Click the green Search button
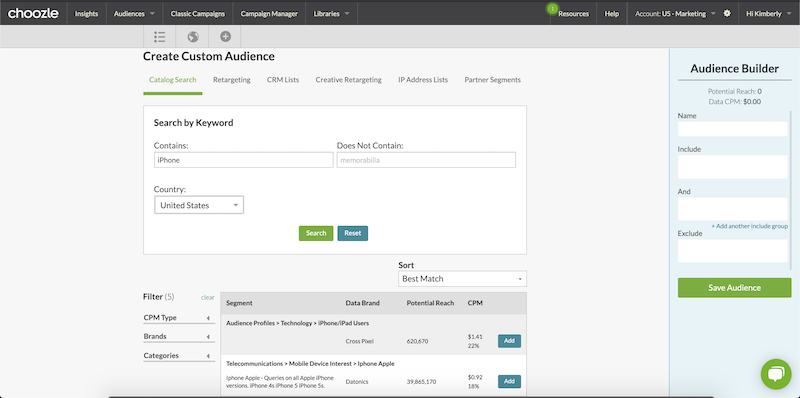This screenshot has width=800, height=398. pos(316,233)
